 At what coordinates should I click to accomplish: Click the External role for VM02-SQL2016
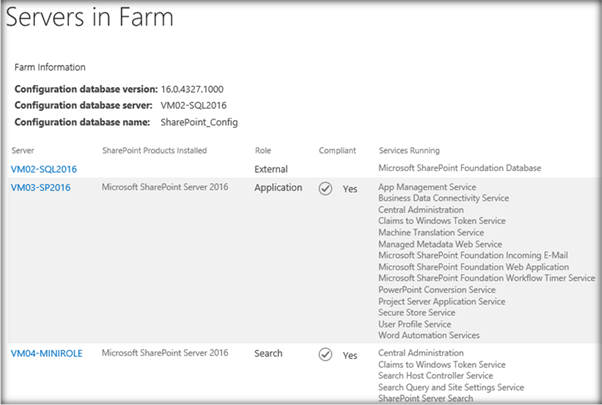tap(271, 169)
